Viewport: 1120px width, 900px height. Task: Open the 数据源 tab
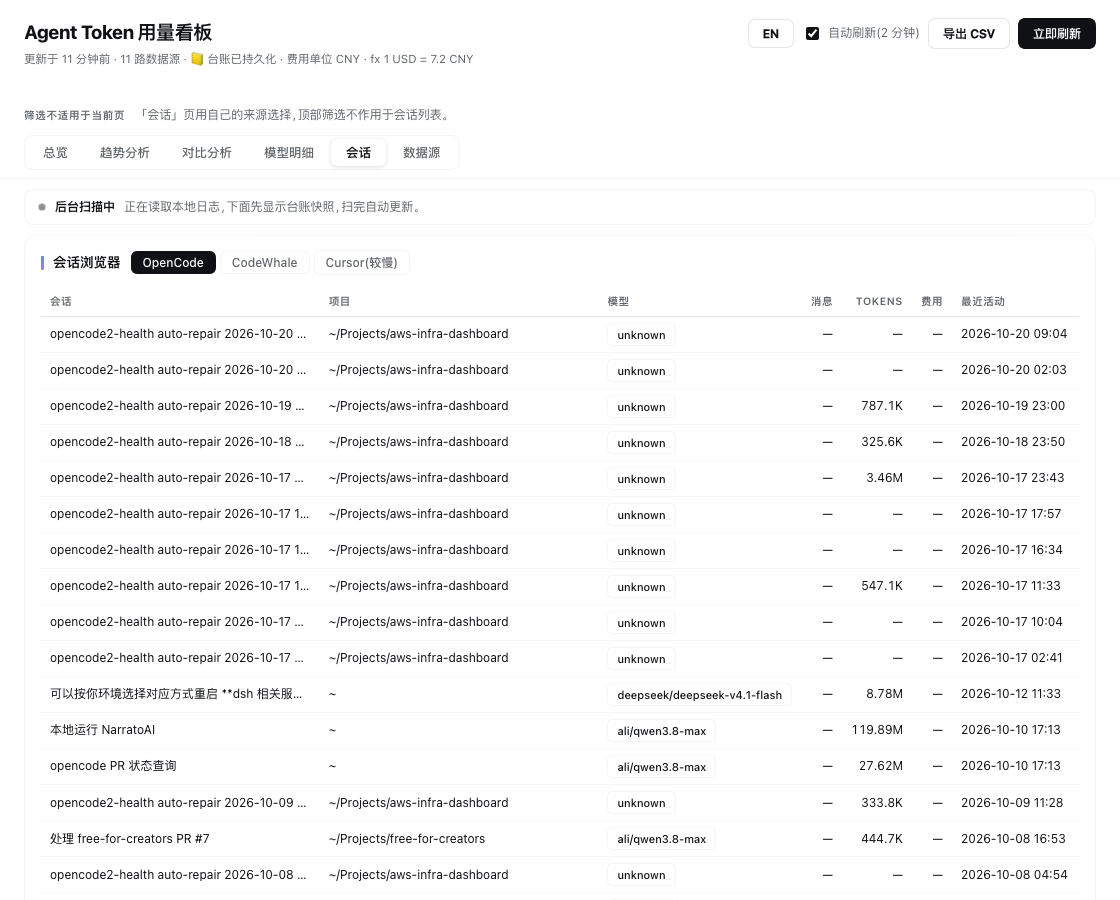point(421,153)
